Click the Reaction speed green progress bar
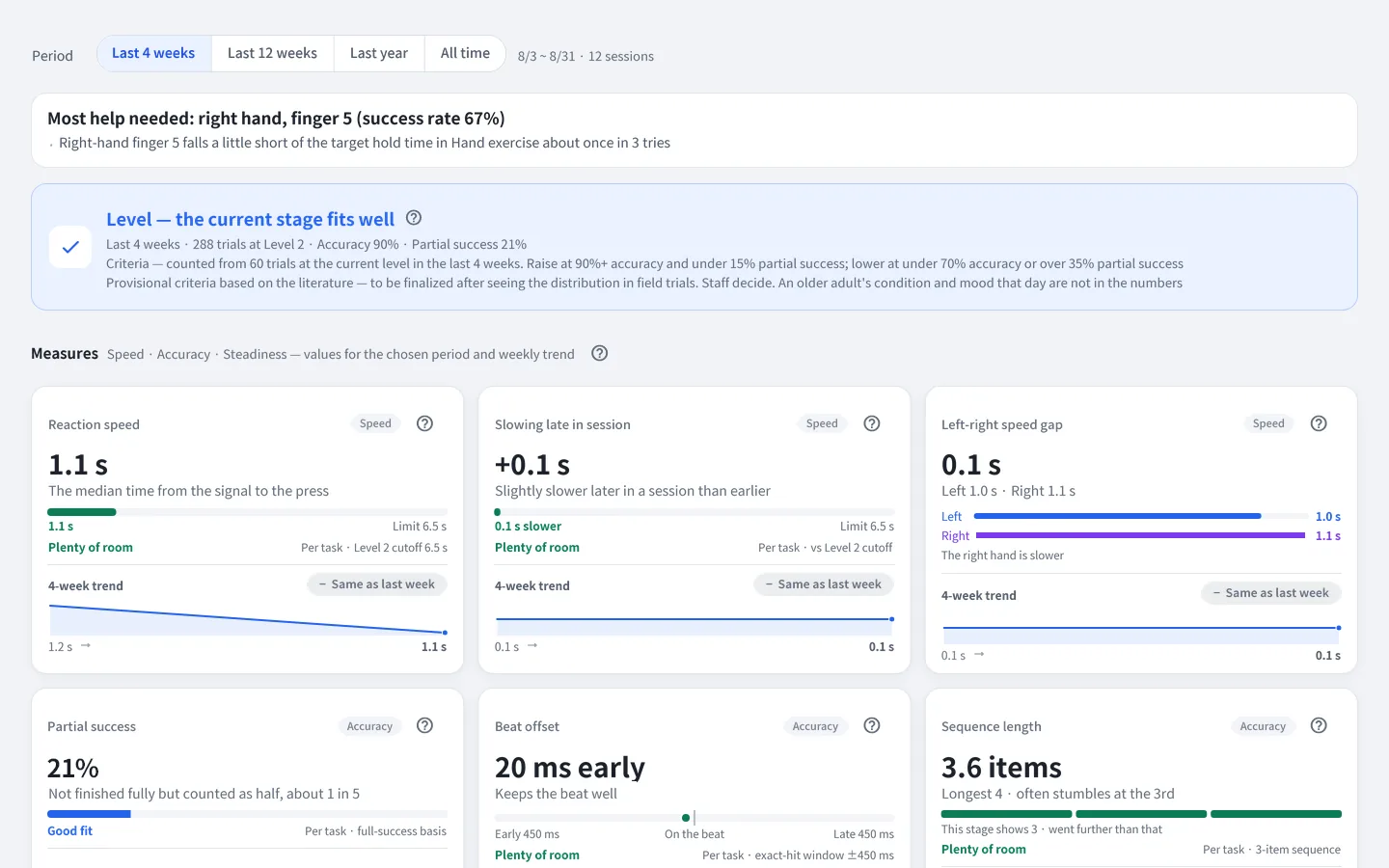 [x=82, y=512]
